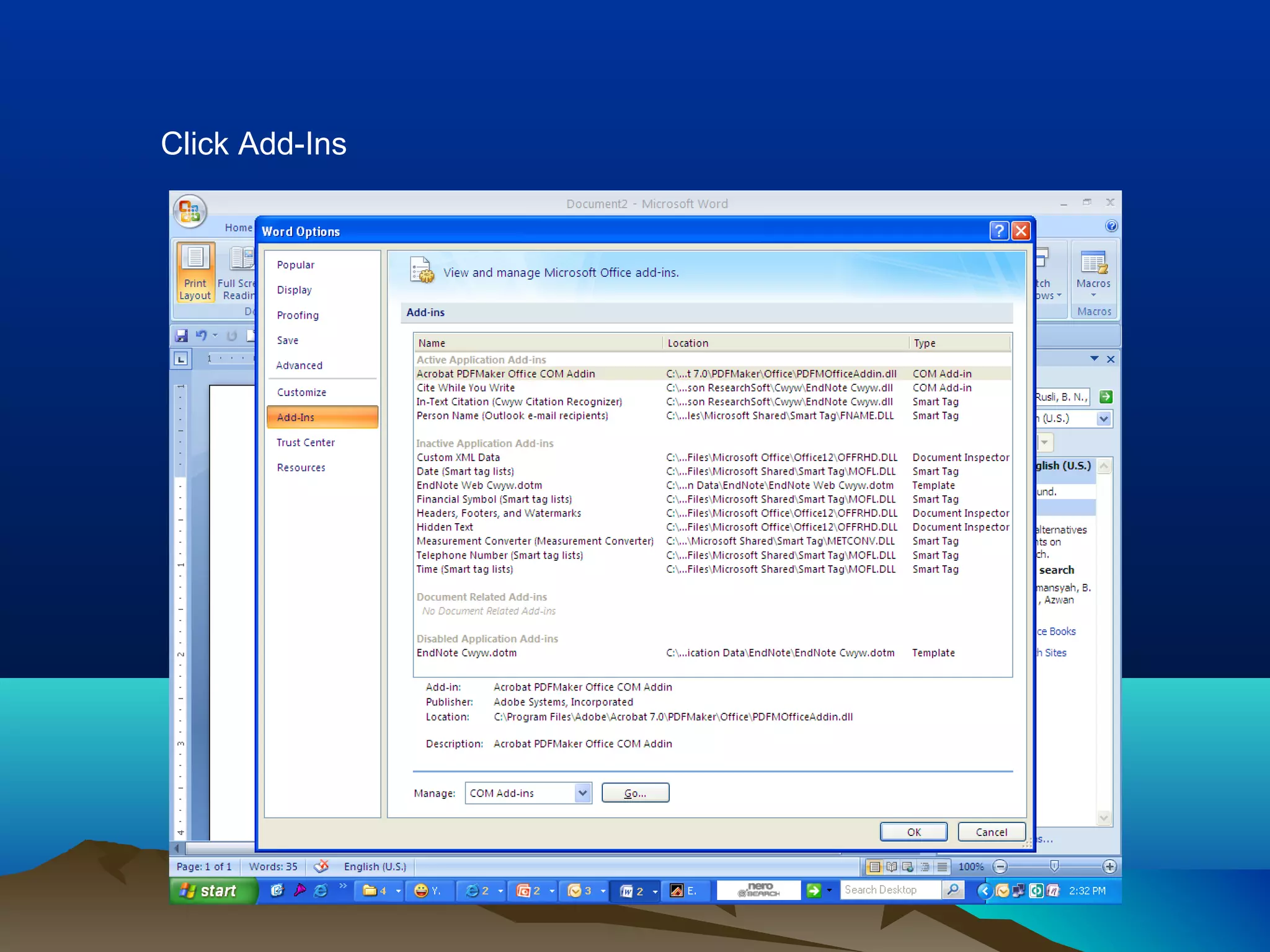Click the zoom slider handle
This screenshot has width=1270, height=952.
click(x=1054, y=866)
